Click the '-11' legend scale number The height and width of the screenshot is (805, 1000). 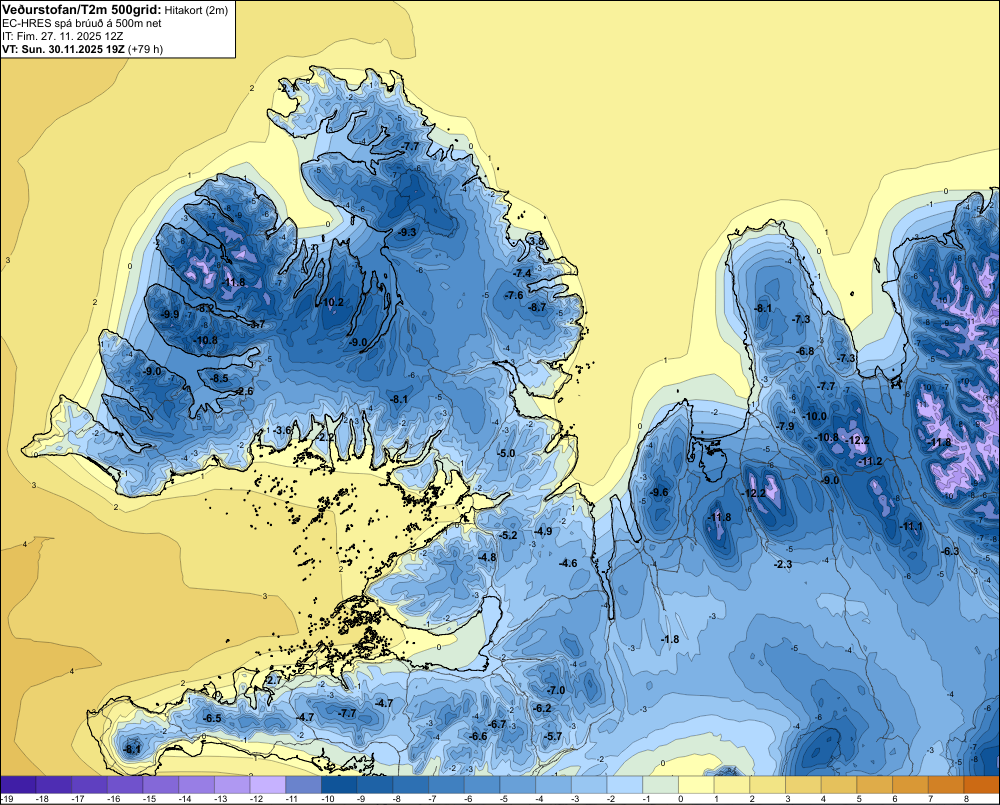[292, 799]
